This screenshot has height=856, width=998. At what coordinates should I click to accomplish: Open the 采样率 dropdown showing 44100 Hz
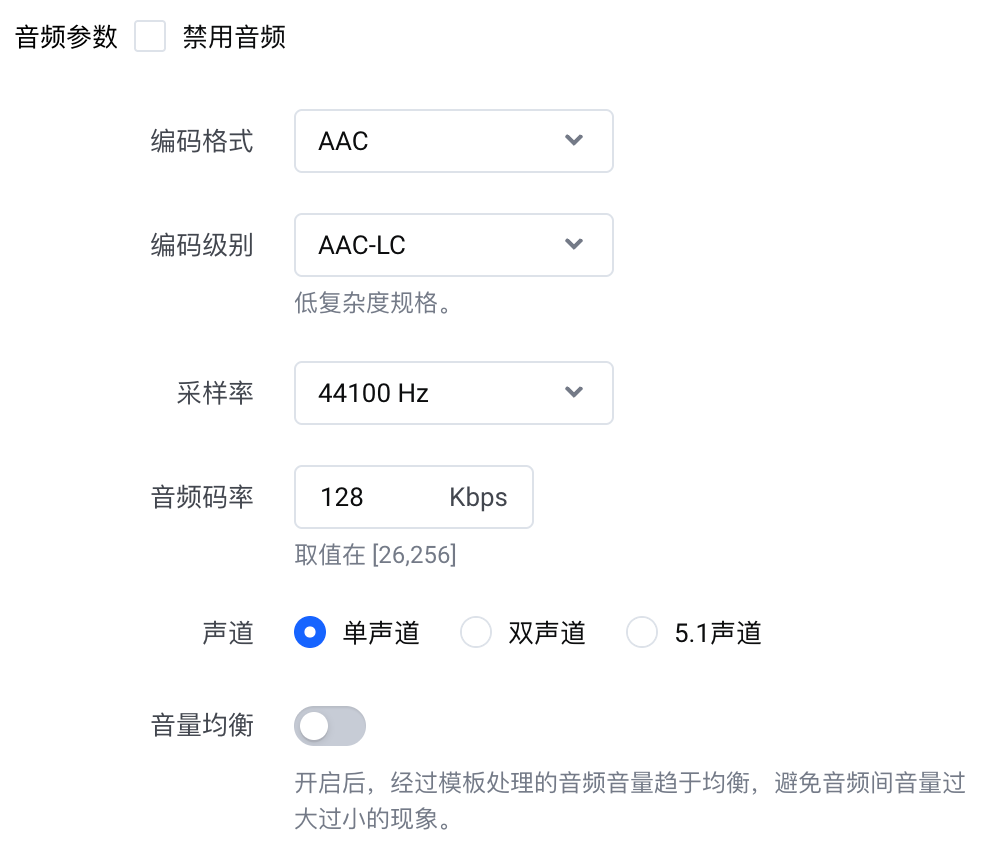(440, 392)
